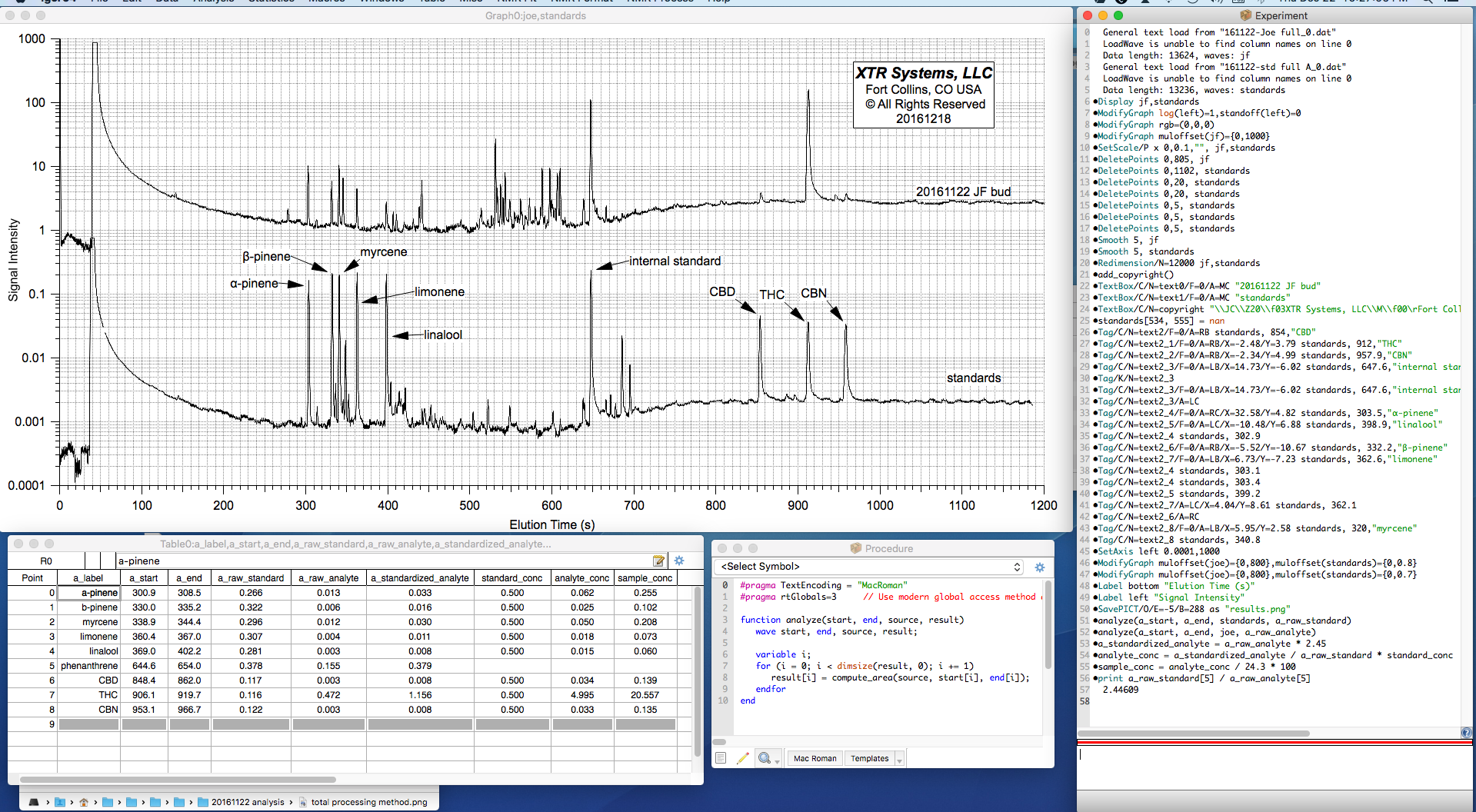Click the table window gear options icon

click(x=679, y=561)
